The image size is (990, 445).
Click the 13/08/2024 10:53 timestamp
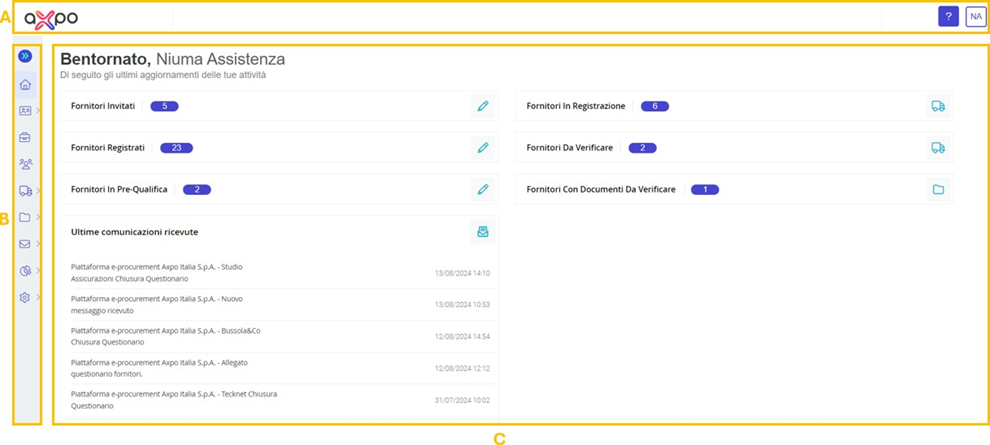tap(462, 305)
